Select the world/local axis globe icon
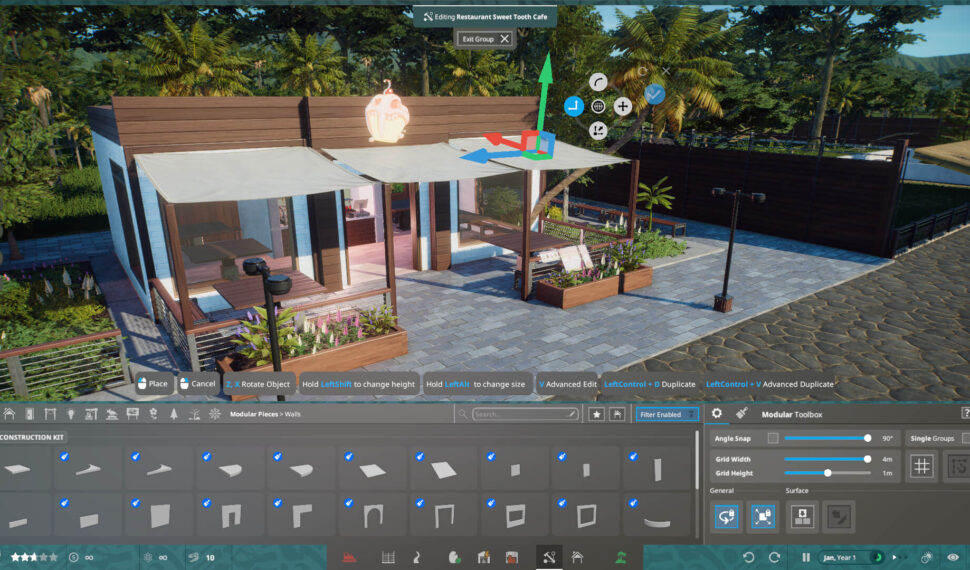 [598, 106]
